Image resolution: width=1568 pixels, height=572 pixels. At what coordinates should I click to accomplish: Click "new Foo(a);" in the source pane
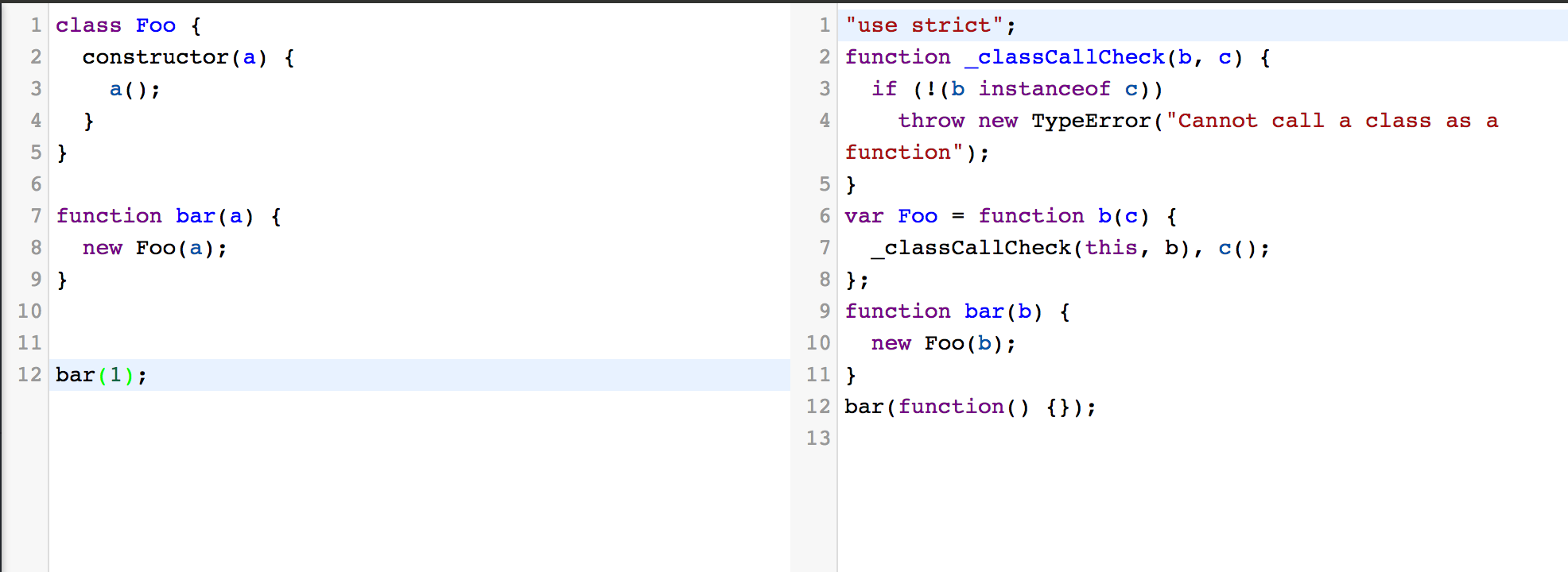coord(155,248)
